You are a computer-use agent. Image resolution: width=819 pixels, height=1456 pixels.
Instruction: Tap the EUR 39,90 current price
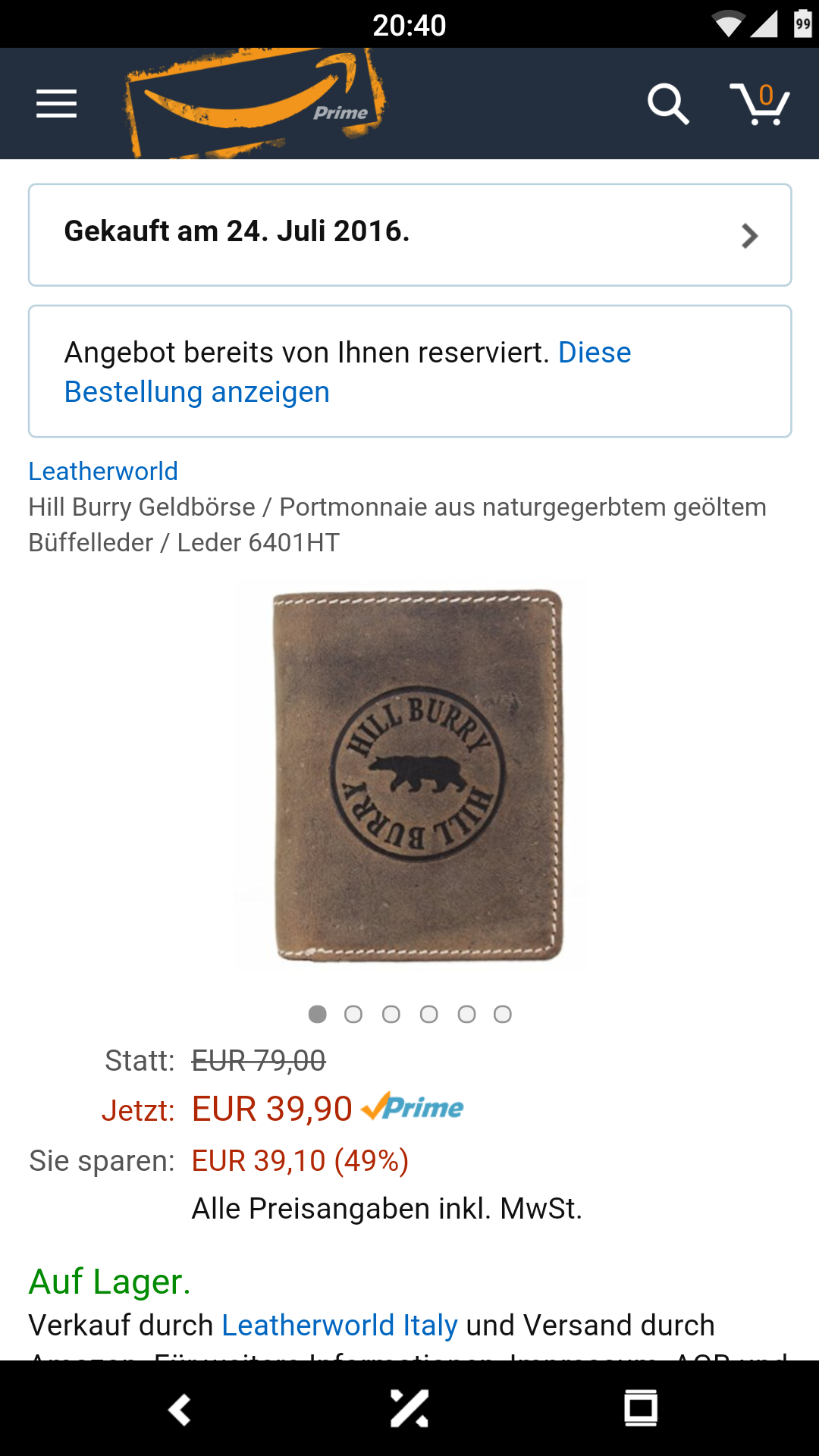tap(272, 1109)
